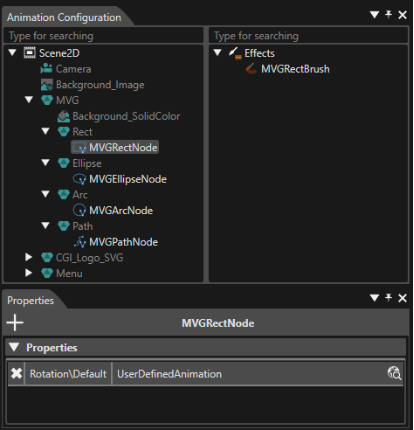The height and width of the screenshot is (430, 414).
Task: Pin the Animation Configuration panel
Action: 388,14
